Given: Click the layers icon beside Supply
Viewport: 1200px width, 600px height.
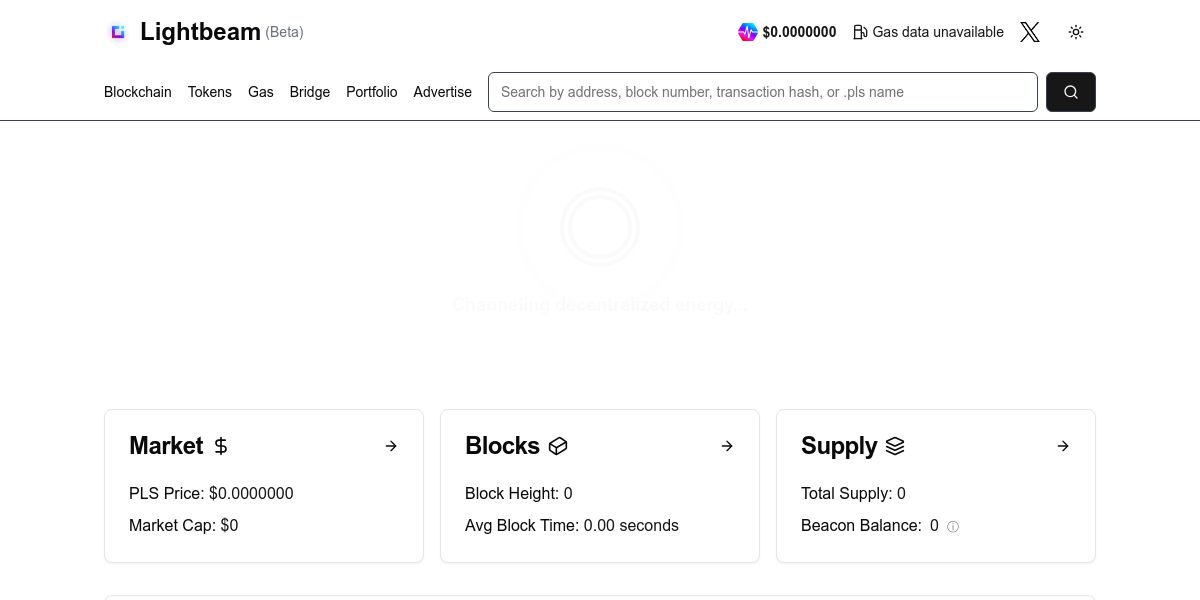Looking at the screenshot, I should [x=895, y=446].
